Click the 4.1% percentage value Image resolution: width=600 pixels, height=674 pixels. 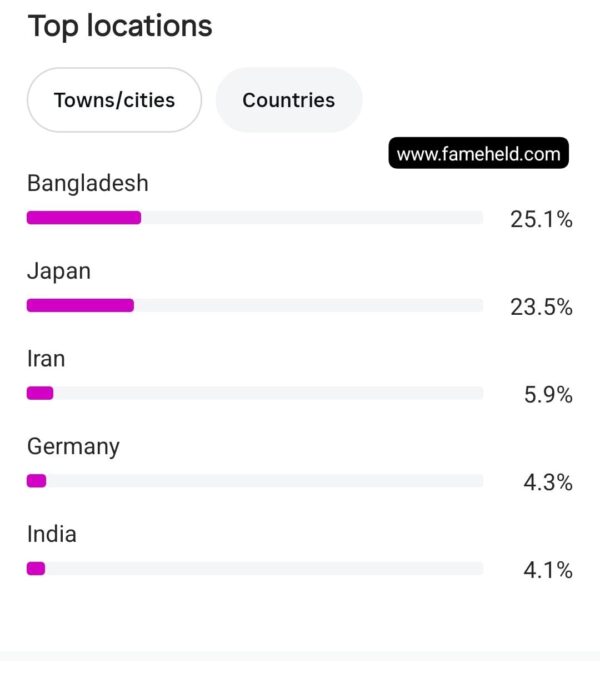pos(548,570)
